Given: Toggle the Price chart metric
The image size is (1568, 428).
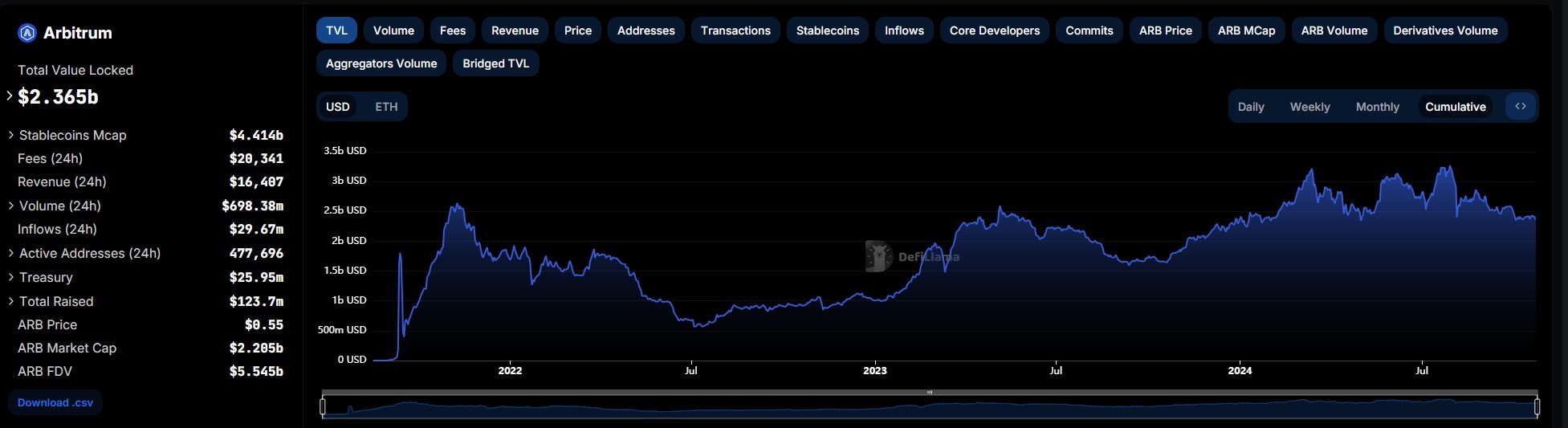Looking at the screenshot, I should [578, 31].
